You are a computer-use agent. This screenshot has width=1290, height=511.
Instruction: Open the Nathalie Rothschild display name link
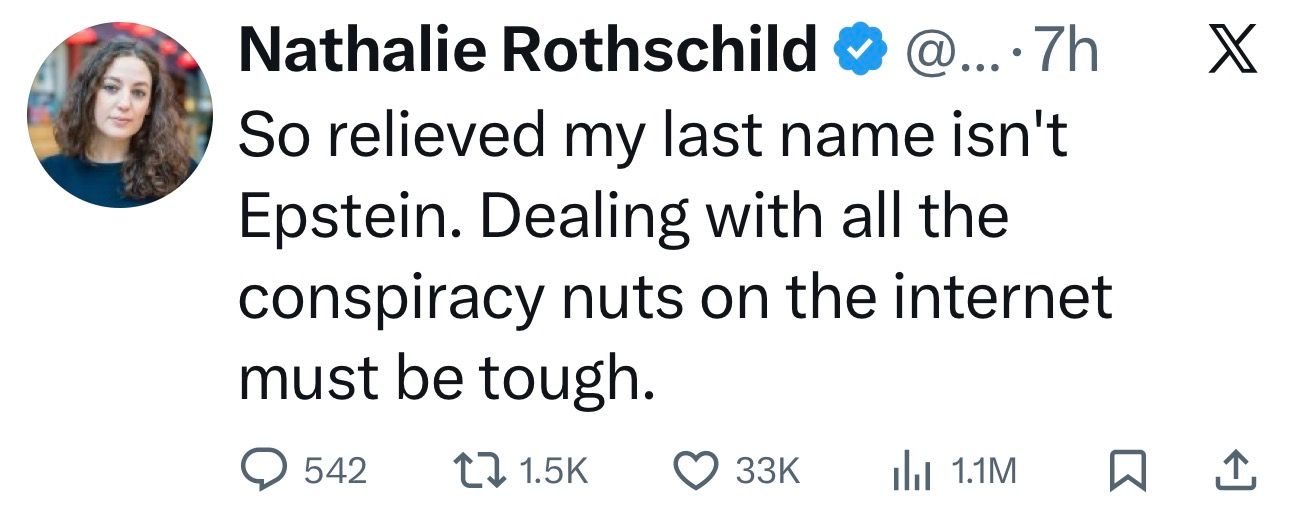coord(527,52)
